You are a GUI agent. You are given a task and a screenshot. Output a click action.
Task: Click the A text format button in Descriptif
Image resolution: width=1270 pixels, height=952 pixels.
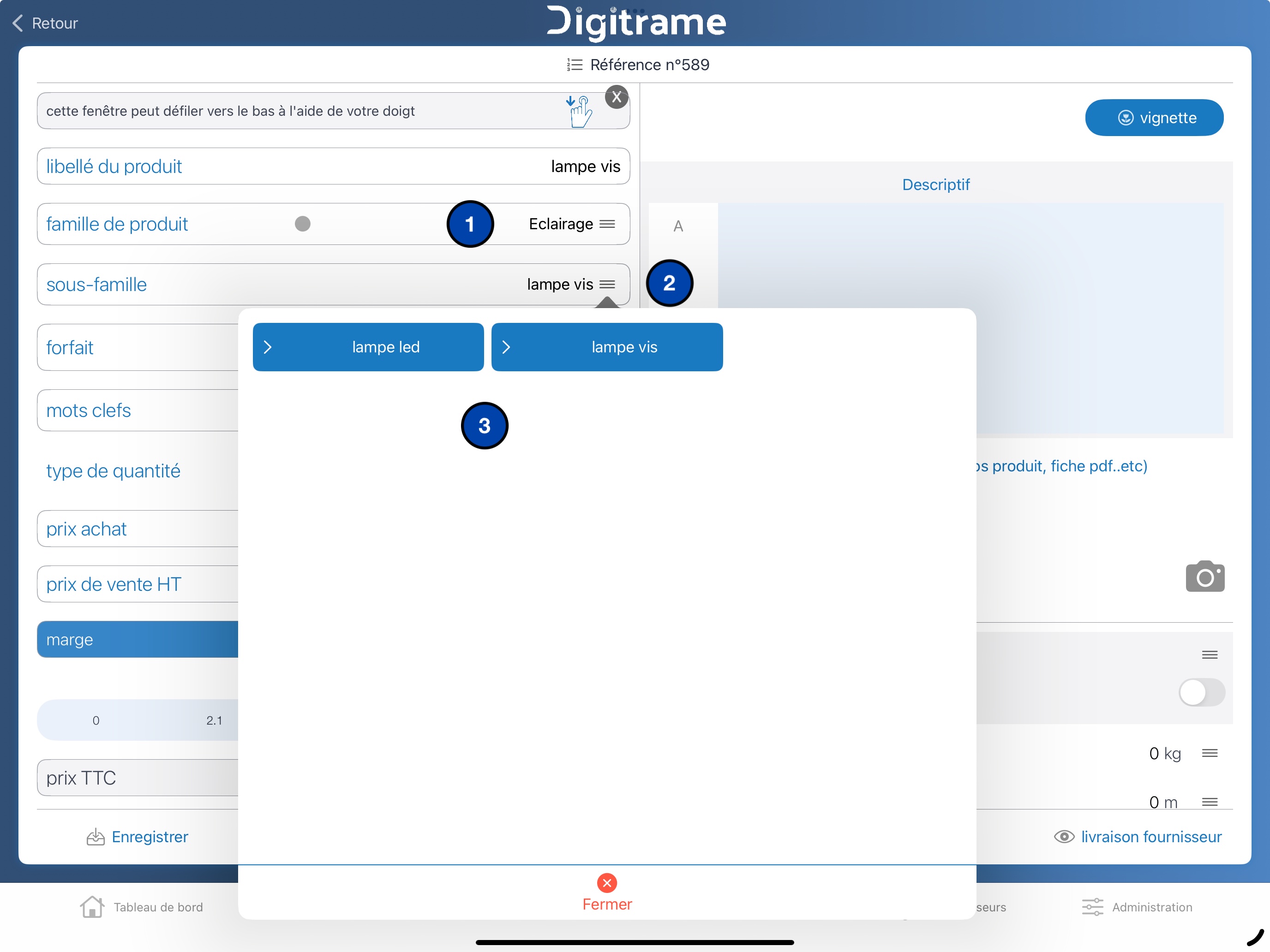coord(678,226)
